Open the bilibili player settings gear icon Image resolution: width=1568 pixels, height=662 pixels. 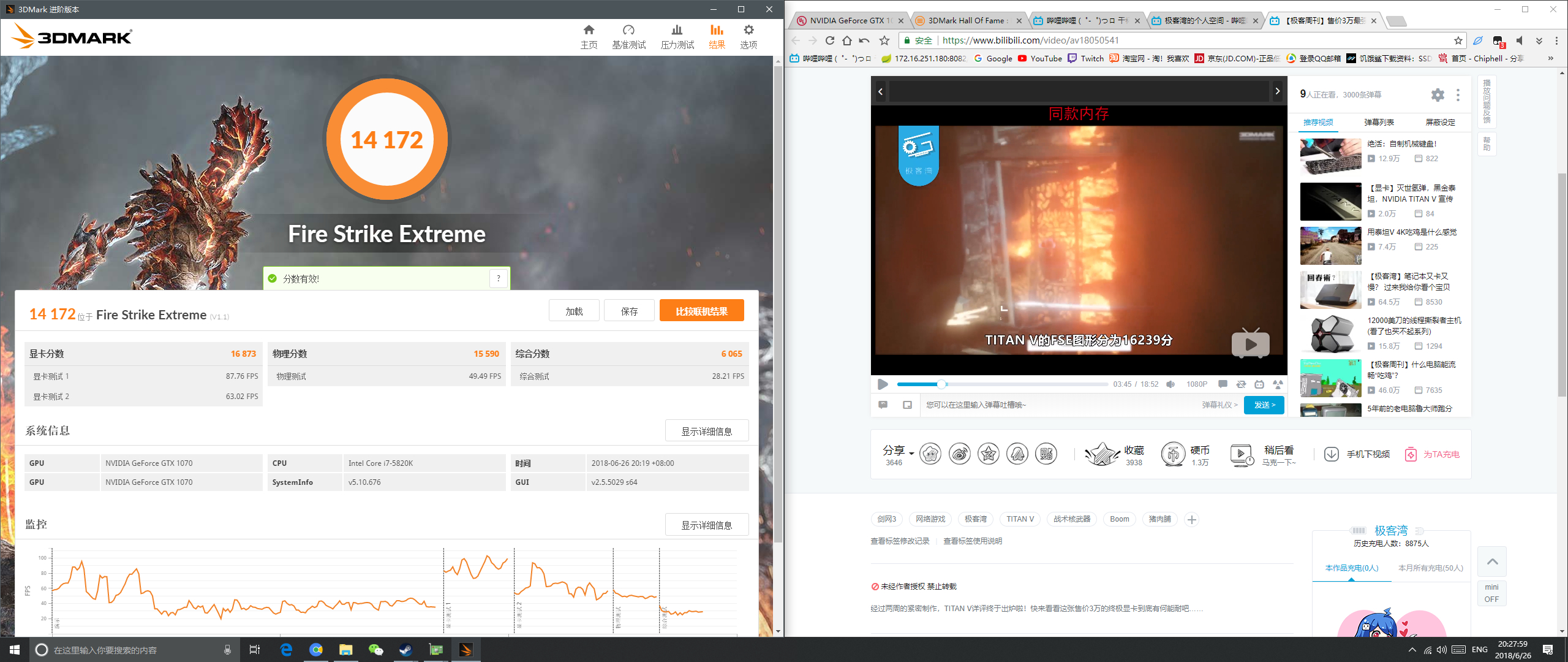[x=1438, y=95]
